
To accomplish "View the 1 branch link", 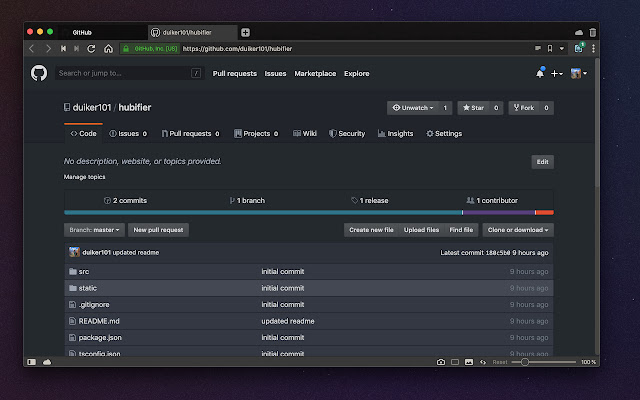I will click(x=247, y=200).
